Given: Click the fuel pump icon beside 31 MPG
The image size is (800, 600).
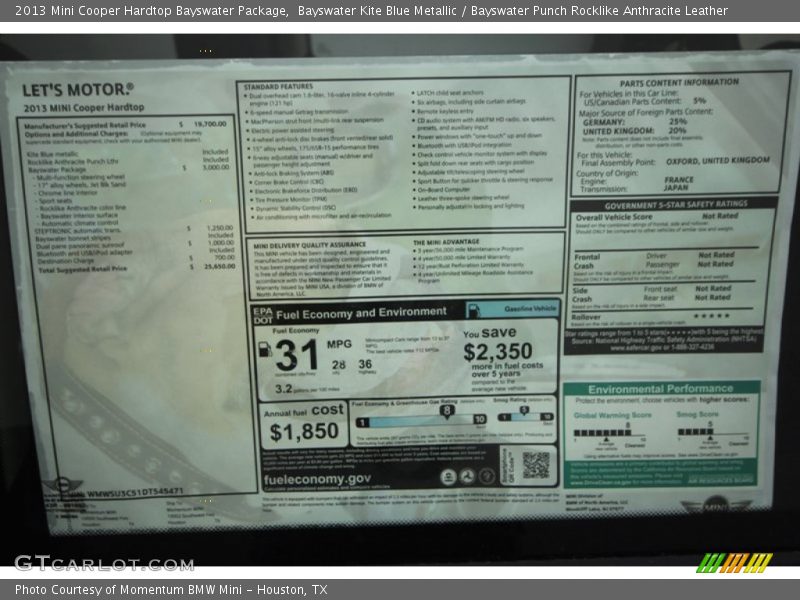Looking at the screenshot, I should [x=265, y=349].
